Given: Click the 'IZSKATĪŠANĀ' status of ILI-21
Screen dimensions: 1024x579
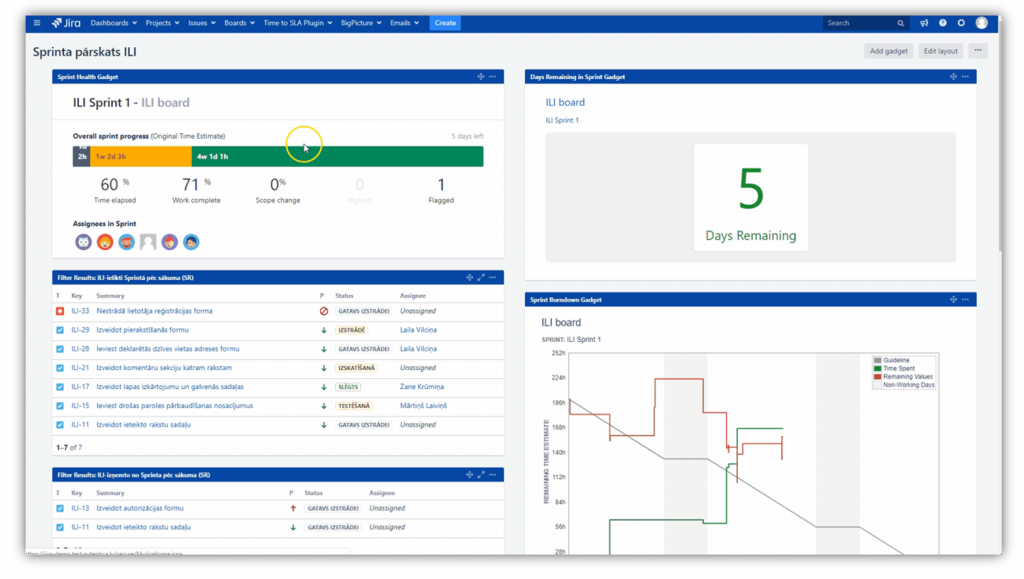Looking at the screenshot, I should coord(357,368).
